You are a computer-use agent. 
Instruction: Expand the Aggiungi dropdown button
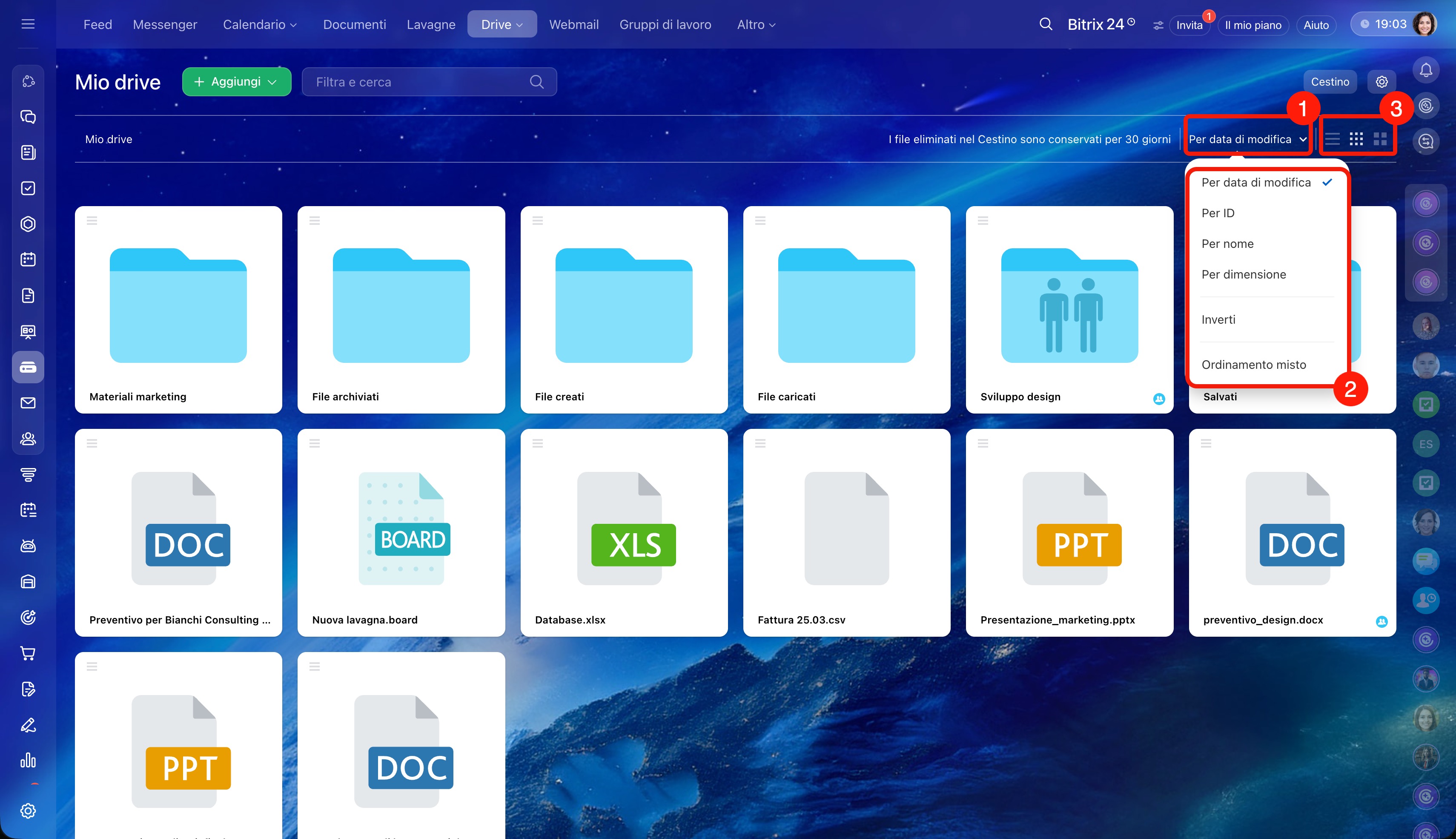pyautogui.click(x=236, y=82)
